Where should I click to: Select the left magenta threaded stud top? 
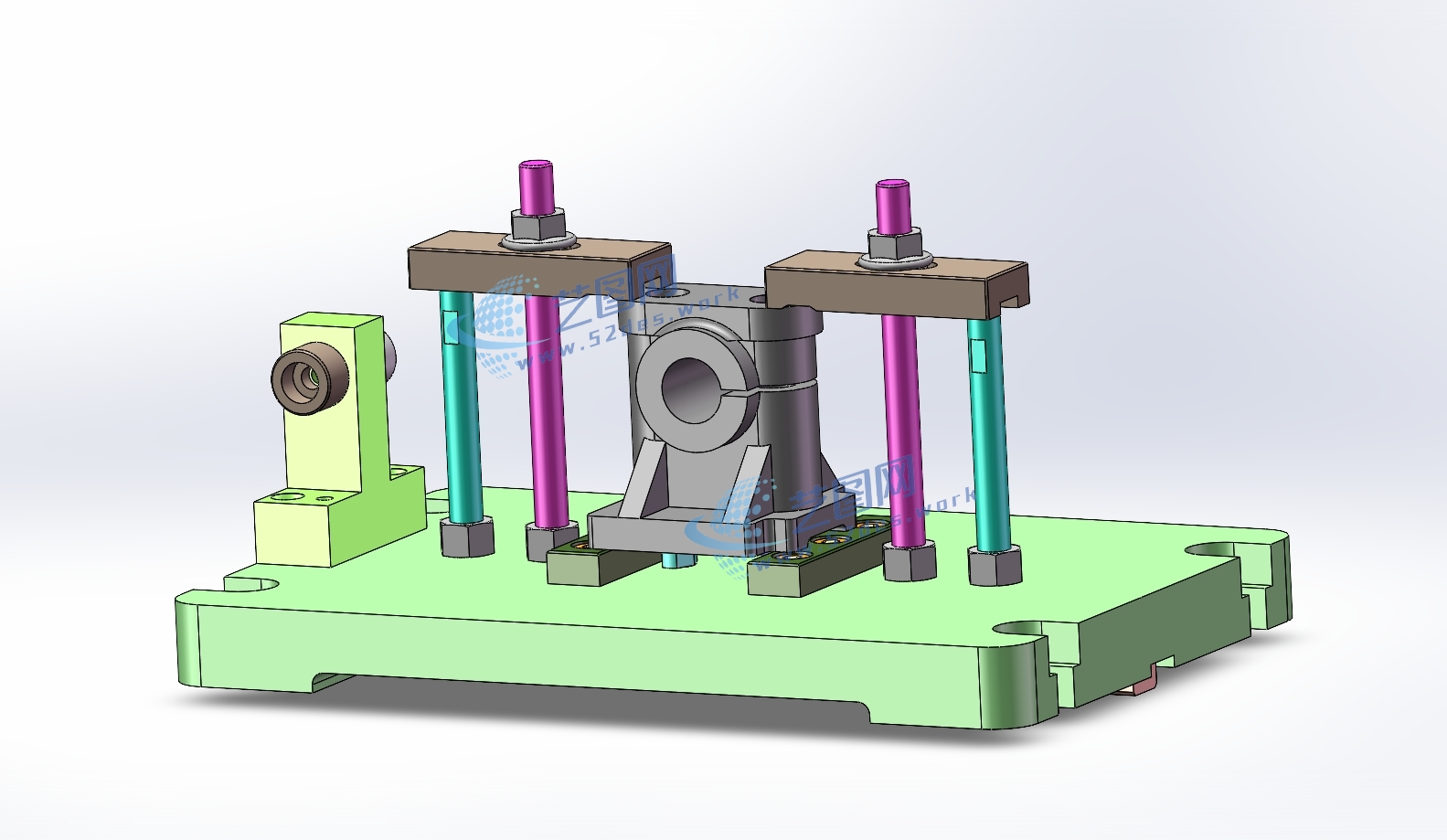(x=536, y=187)
